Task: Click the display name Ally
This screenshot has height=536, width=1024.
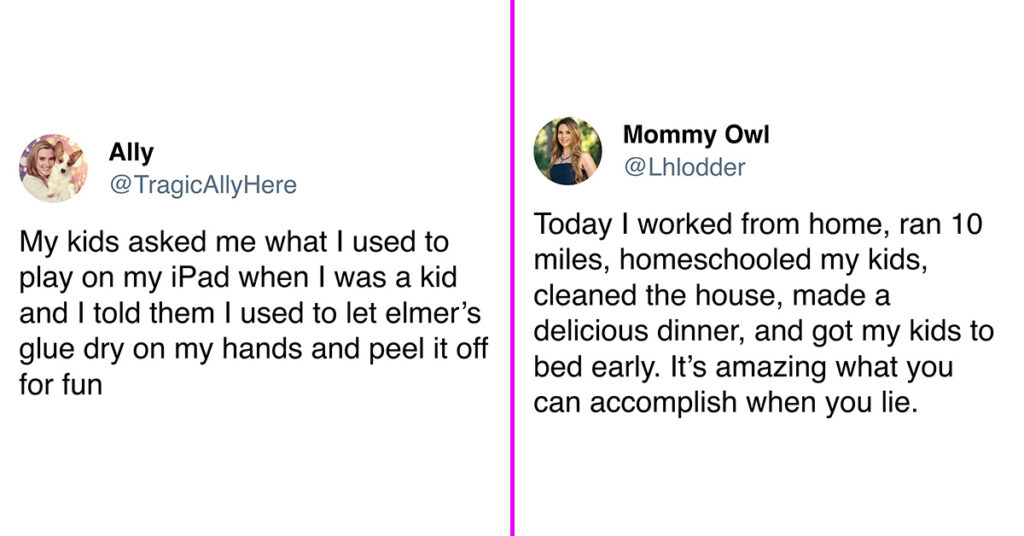Action: point(131,152)
